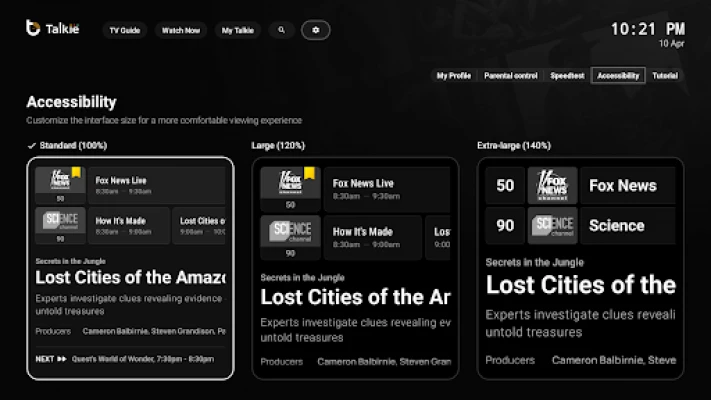This screenshot has height=400, width=711.
Task: Switch to the Speedtest tab
Action: pos(567,76)
